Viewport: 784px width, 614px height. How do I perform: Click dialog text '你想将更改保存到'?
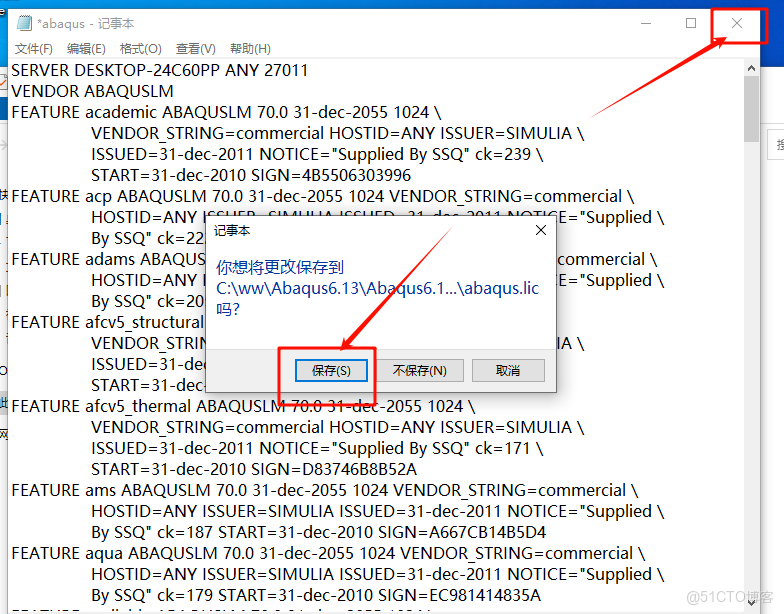coord(280,267)
